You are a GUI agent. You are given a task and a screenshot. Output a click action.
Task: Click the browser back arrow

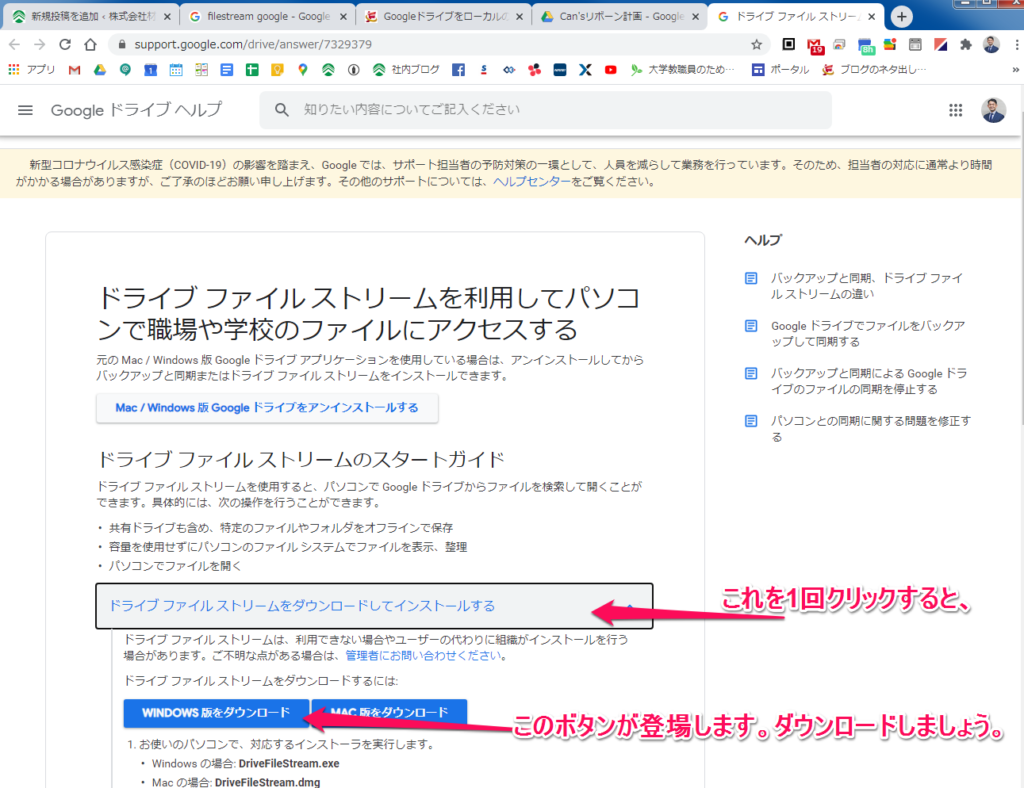point(14,44)
